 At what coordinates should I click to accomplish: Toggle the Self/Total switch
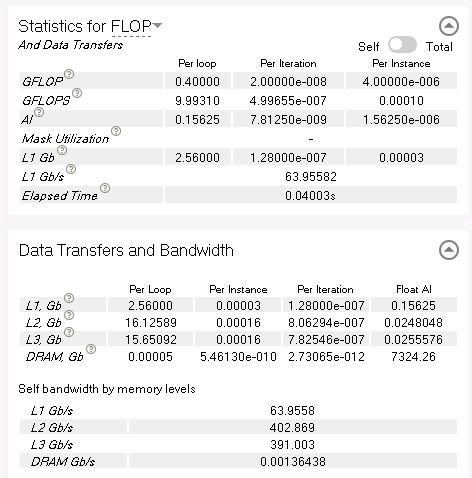pos(402,45)
